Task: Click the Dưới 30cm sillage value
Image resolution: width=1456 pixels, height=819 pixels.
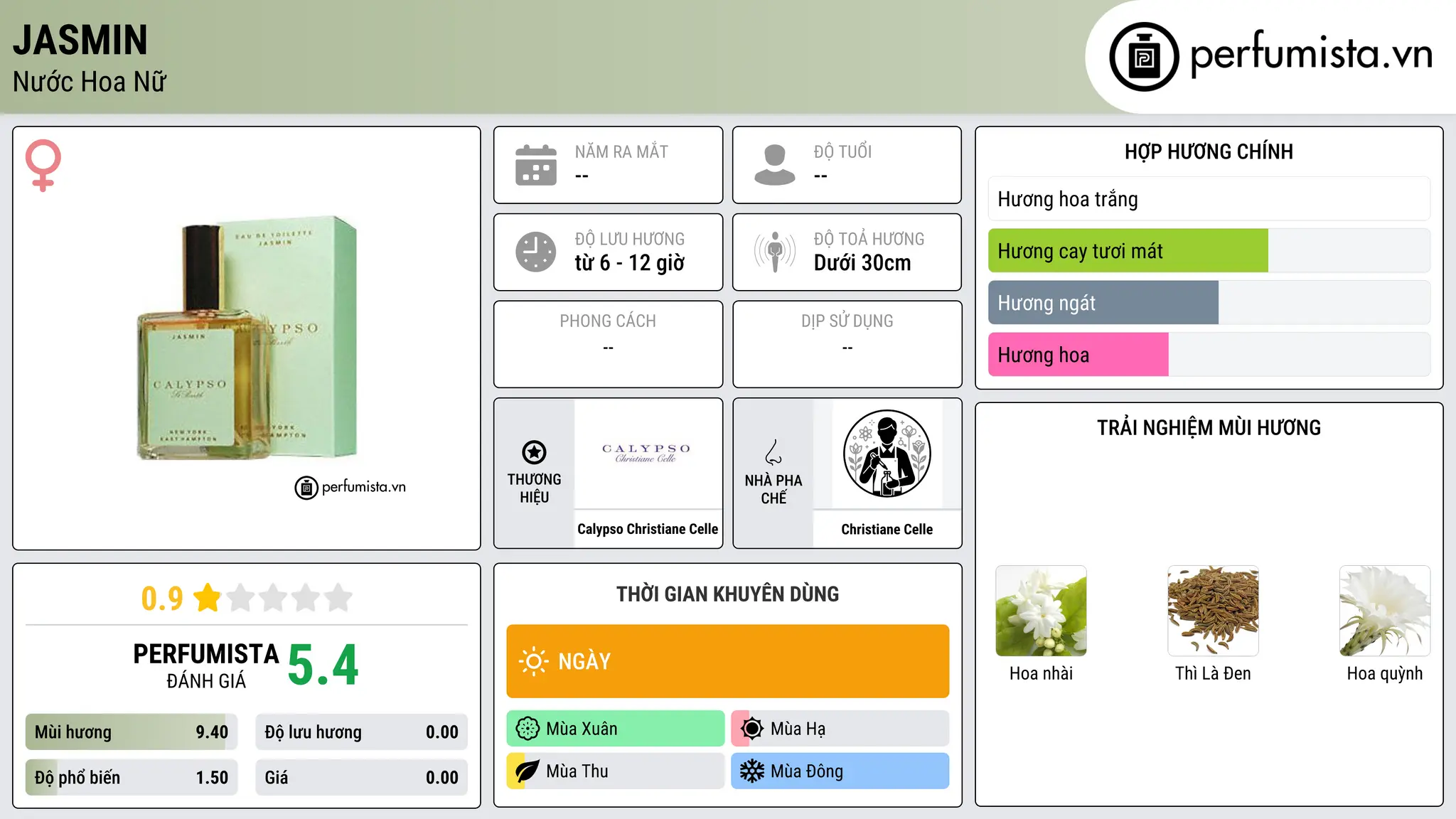Action: point(862,263)
